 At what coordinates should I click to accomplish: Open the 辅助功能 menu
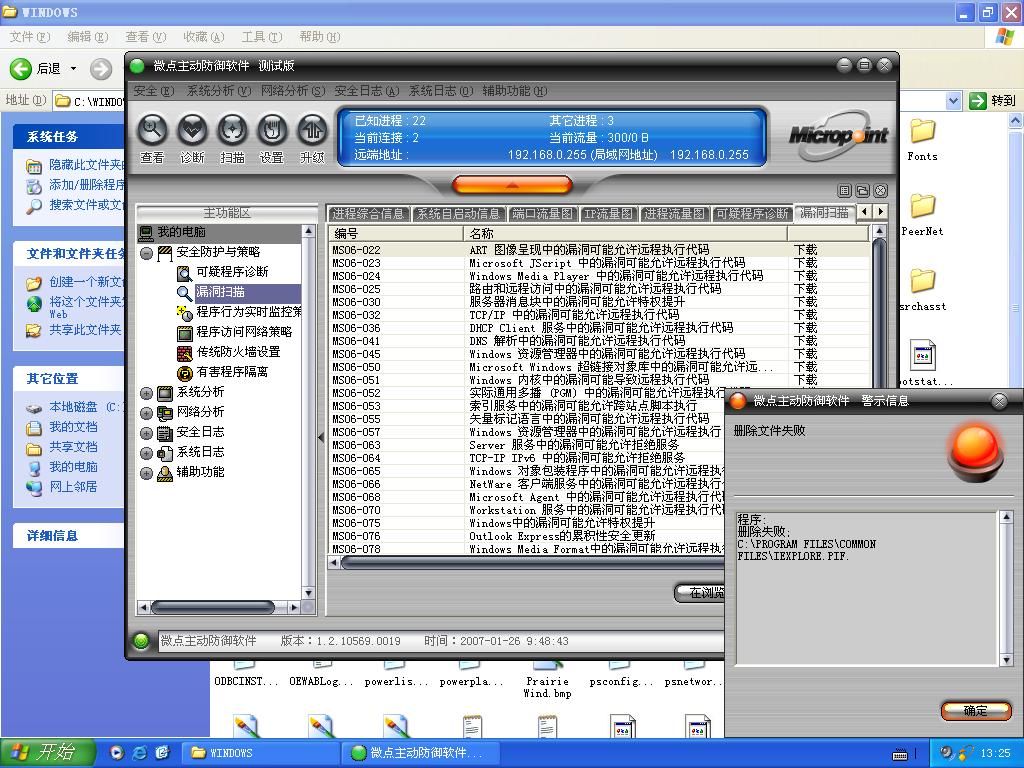tap(515, 91)
